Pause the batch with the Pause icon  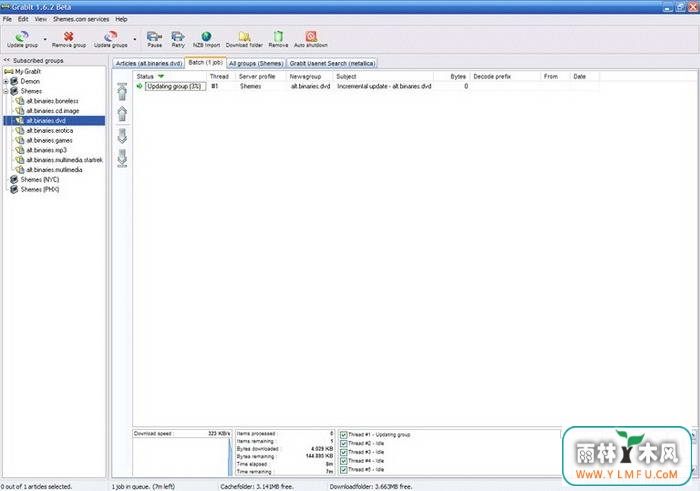click(154, 36)
